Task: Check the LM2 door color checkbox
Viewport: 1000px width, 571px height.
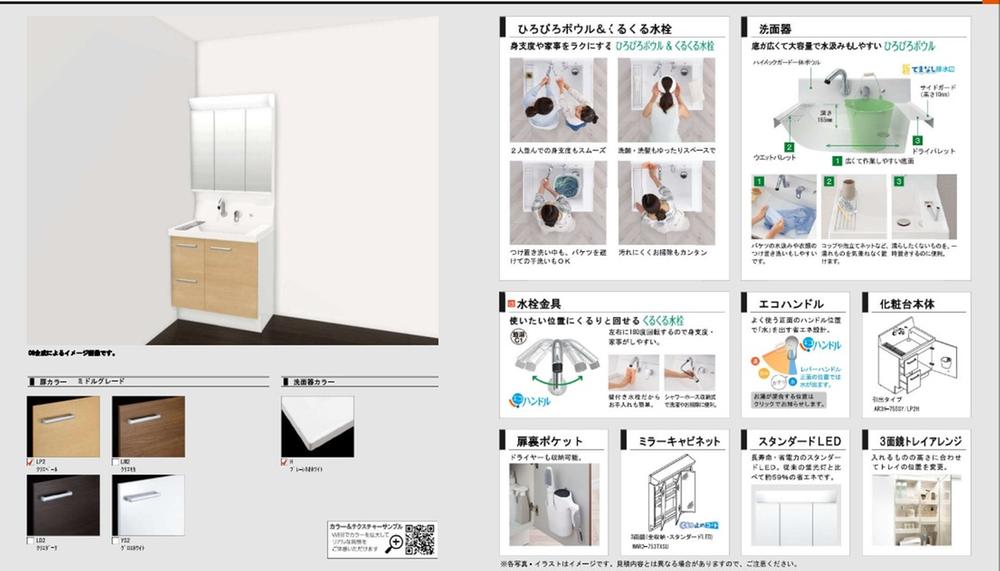Action: [116, 462]
